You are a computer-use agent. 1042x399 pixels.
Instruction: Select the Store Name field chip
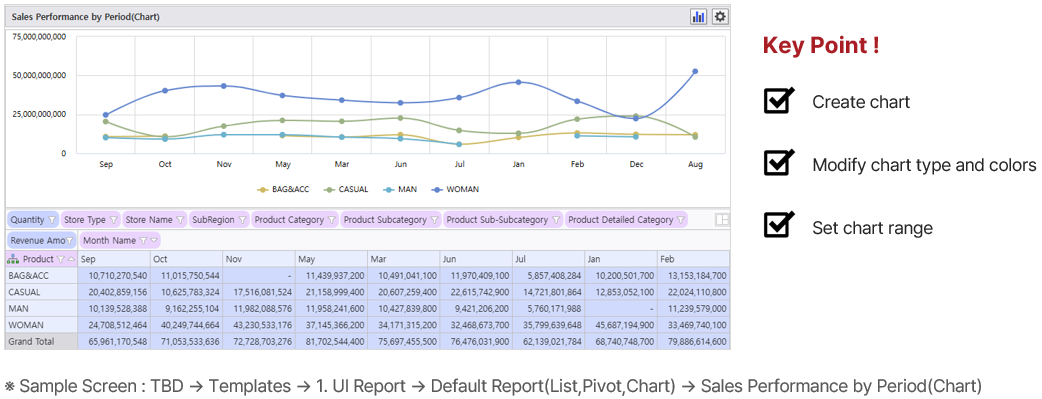pos(155,219)
